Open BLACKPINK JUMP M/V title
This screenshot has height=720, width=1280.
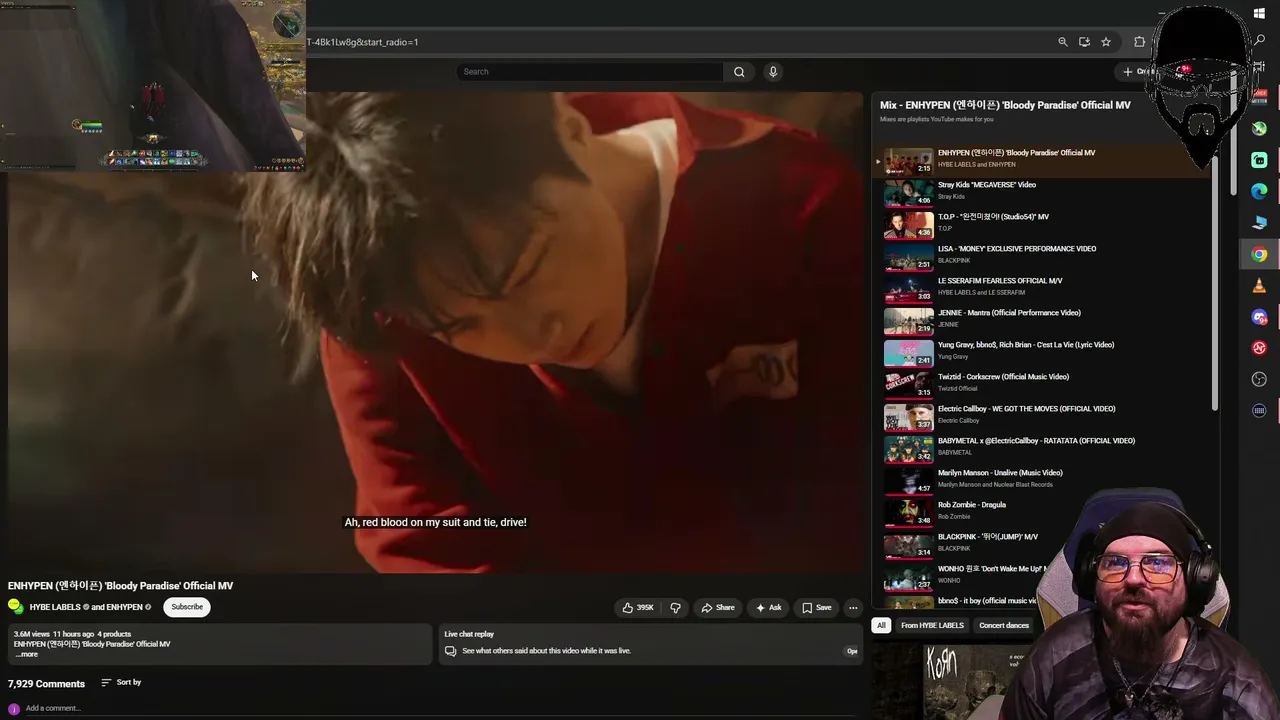click(x=988, y=537)
